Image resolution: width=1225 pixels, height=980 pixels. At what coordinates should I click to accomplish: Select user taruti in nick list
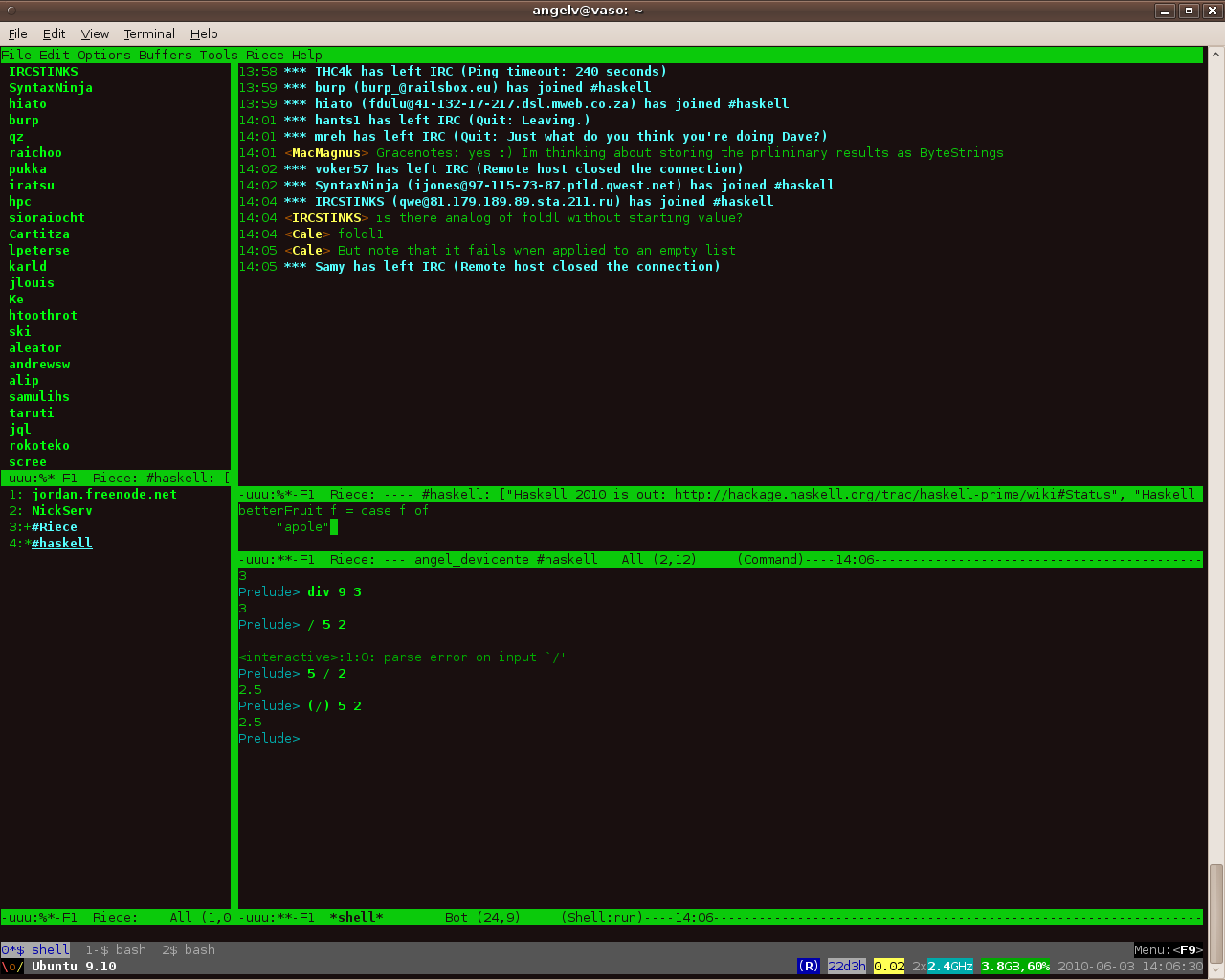(x=32, y=413)
